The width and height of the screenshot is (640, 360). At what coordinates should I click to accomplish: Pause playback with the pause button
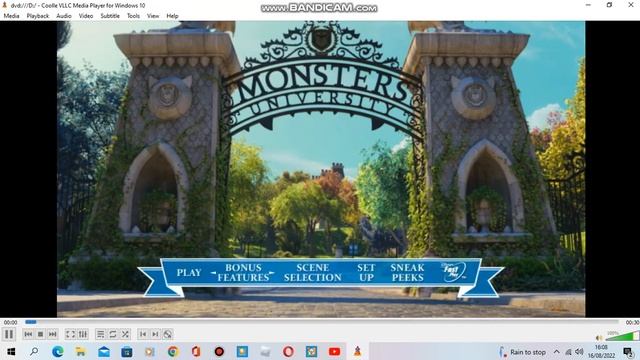pos(9,334)
